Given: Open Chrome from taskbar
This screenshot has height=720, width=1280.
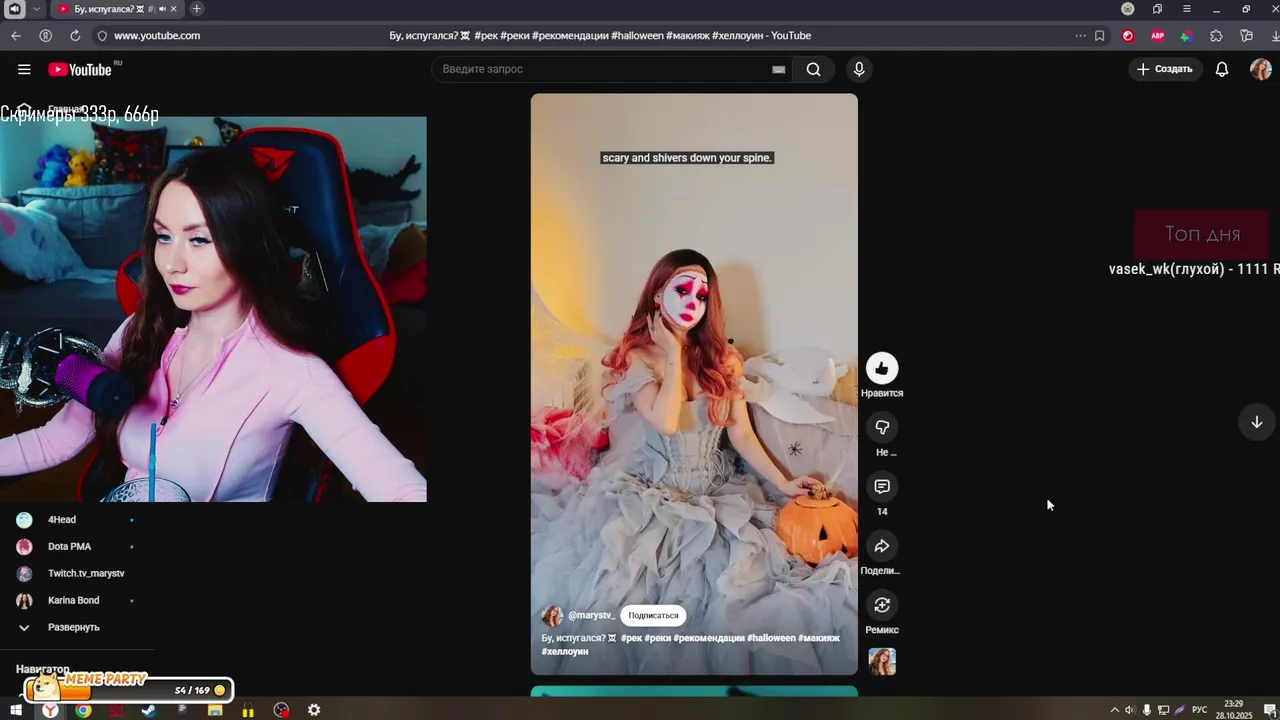Looking at the screenshot, I should tap(83, 710).
